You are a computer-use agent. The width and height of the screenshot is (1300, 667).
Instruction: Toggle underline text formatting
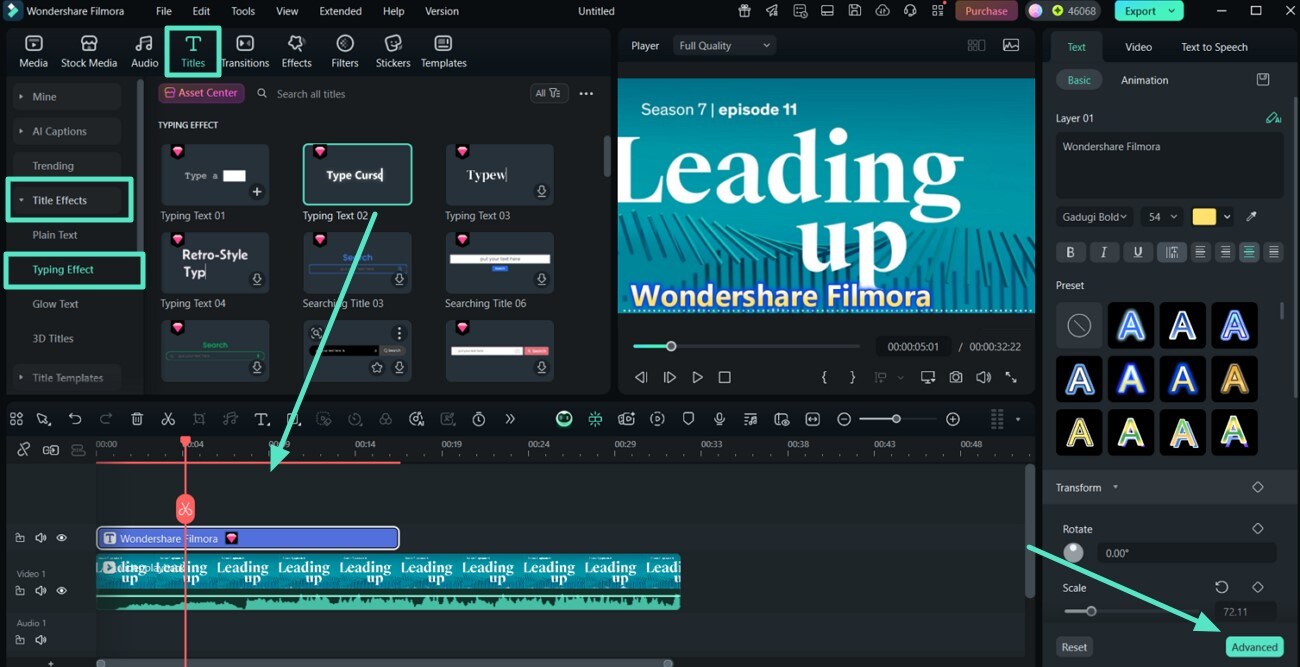tap(1137, 253)
